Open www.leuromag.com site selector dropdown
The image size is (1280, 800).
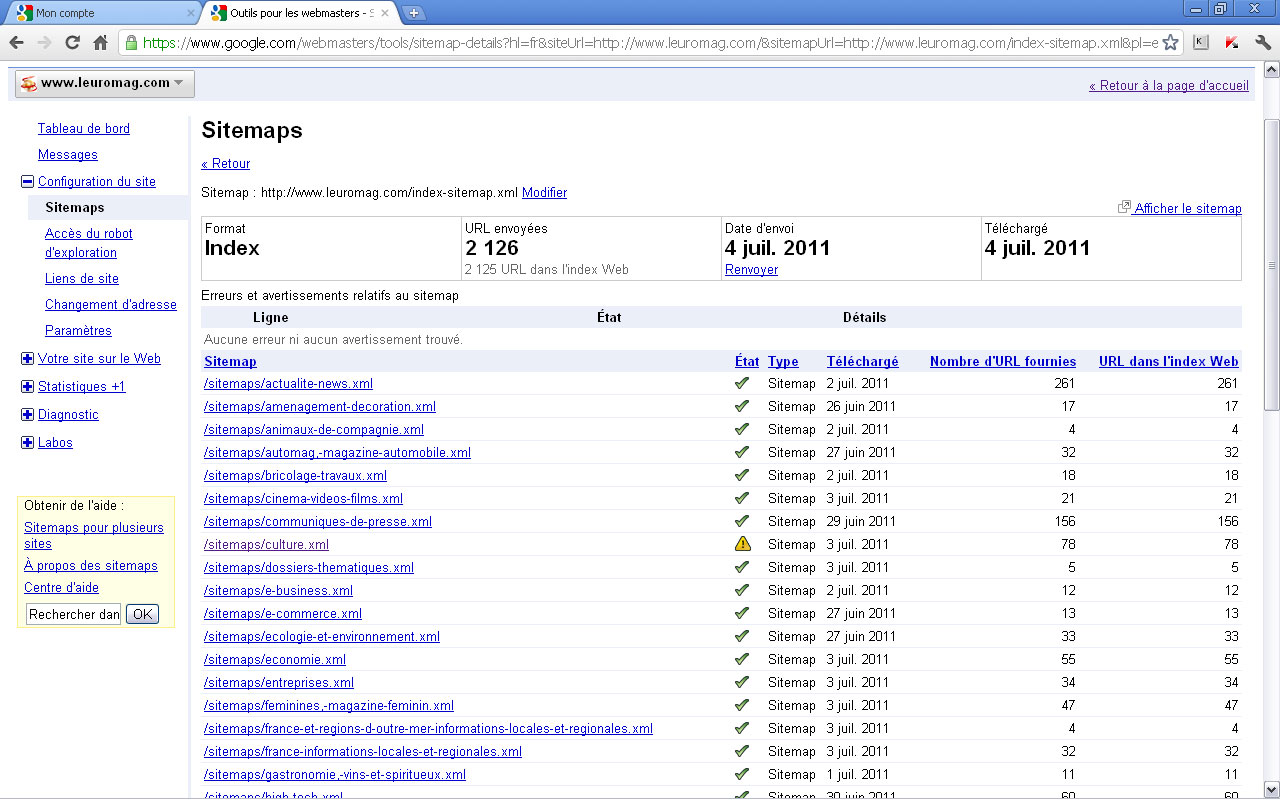pyautogui.click(x=105, y=84)
